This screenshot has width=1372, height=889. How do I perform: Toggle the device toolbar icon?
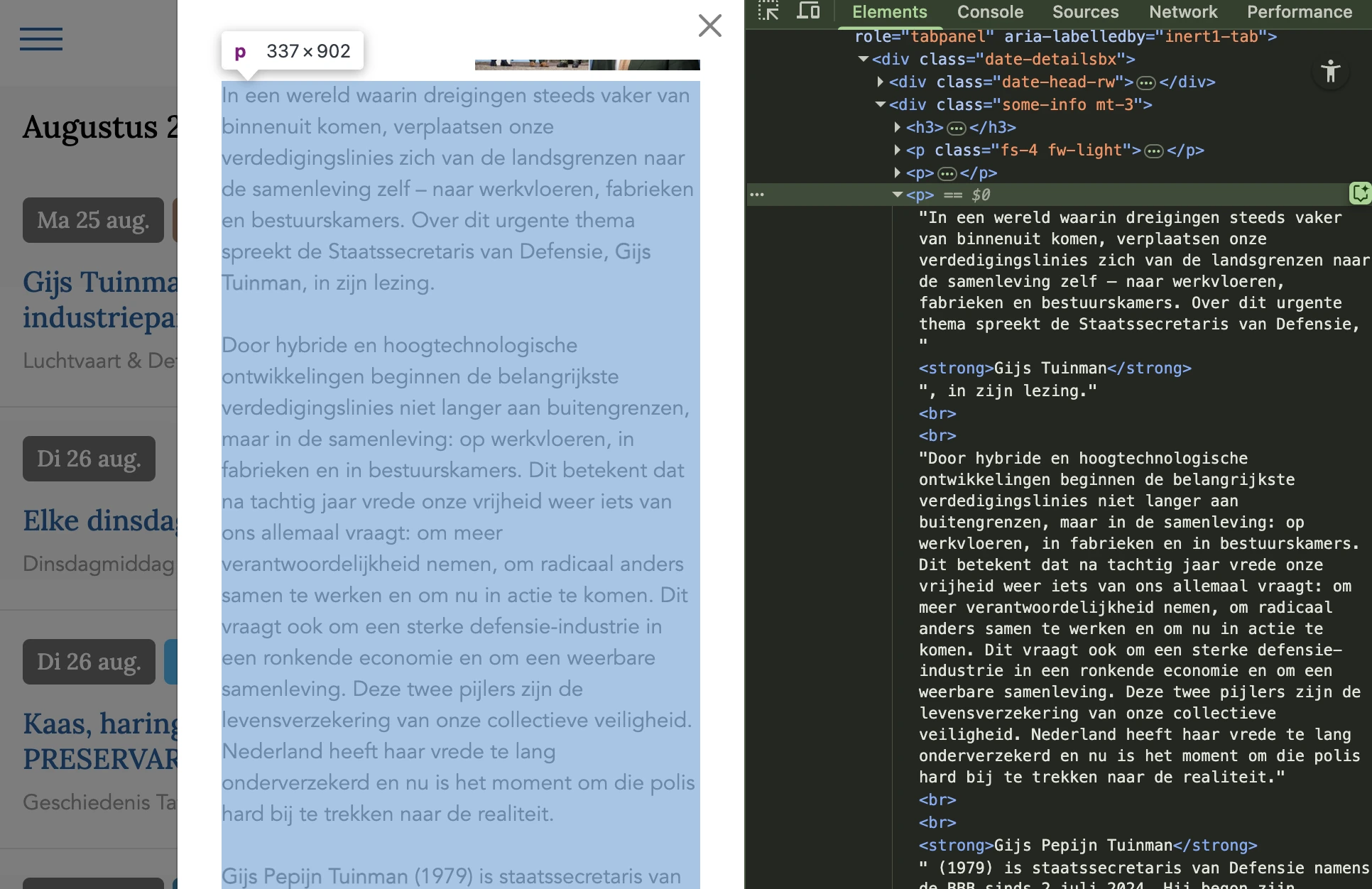click(x=807, y=11)
